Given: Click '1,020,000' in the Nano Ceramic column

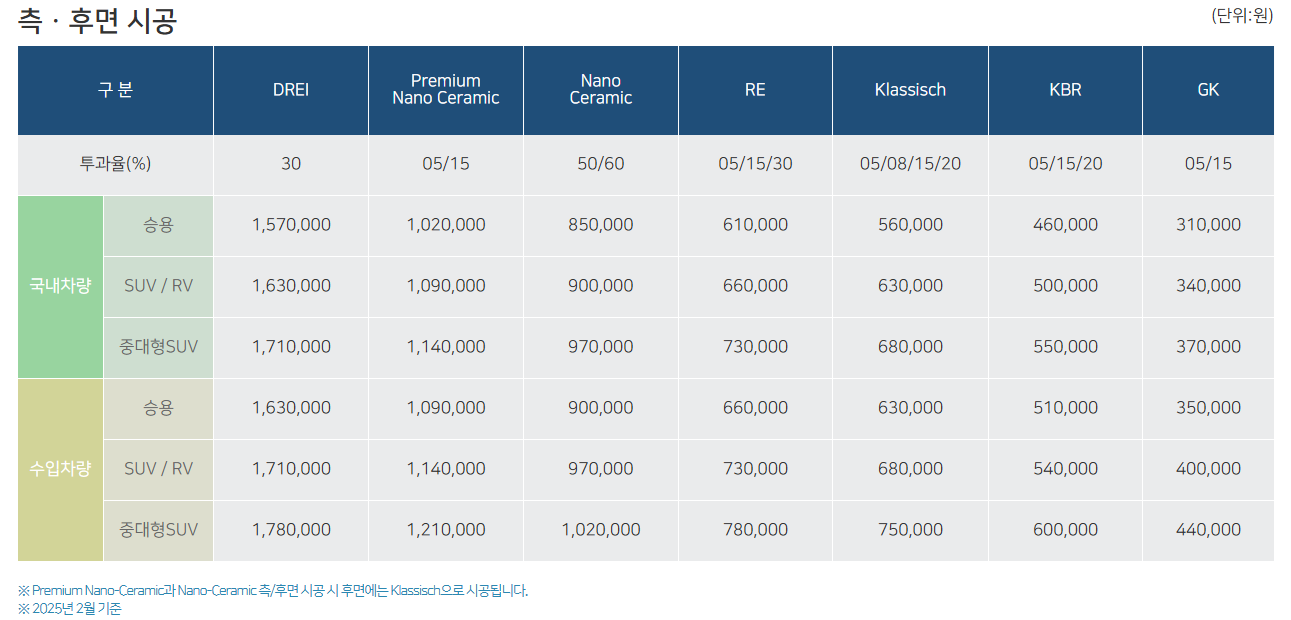Looking at the screenshot, I should click(x=601, y=530).
